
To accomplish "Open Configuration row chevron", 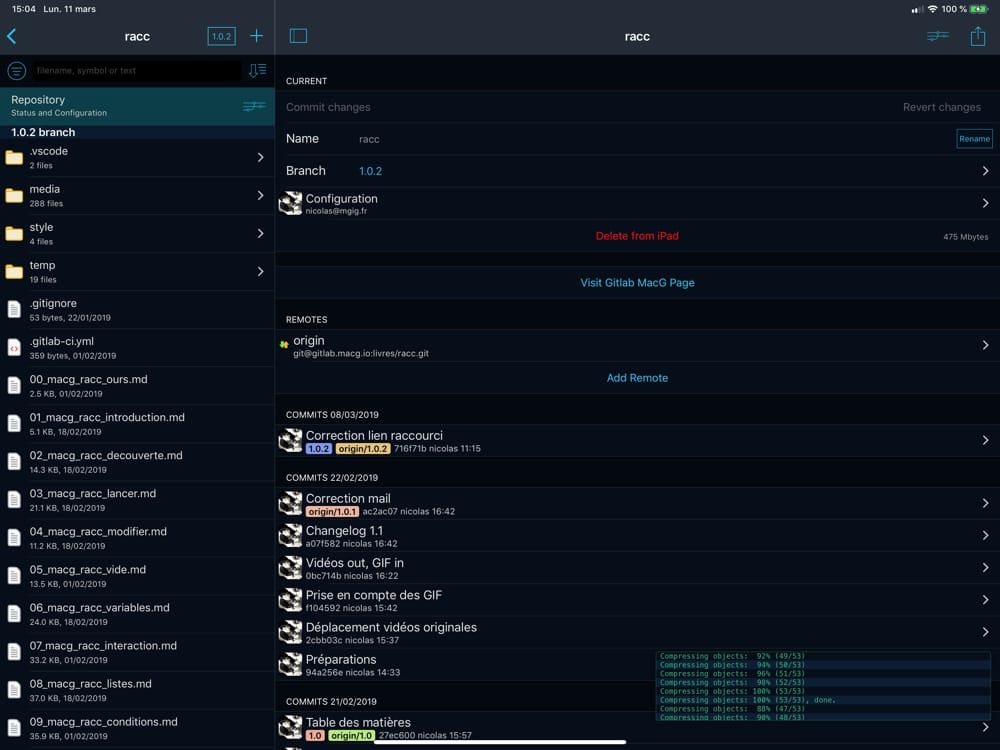I will (x=985, y=203).
